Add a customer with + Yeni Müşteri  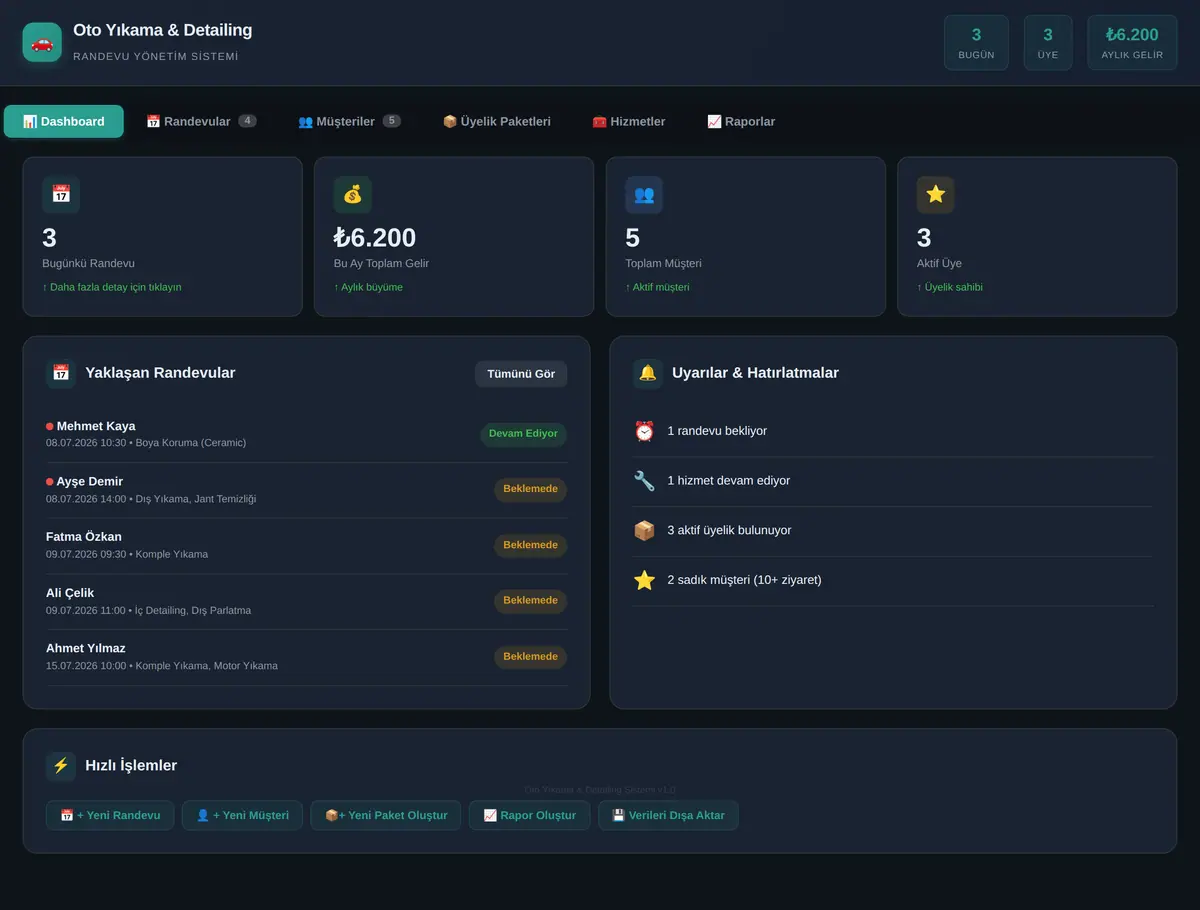click(242, 815)
